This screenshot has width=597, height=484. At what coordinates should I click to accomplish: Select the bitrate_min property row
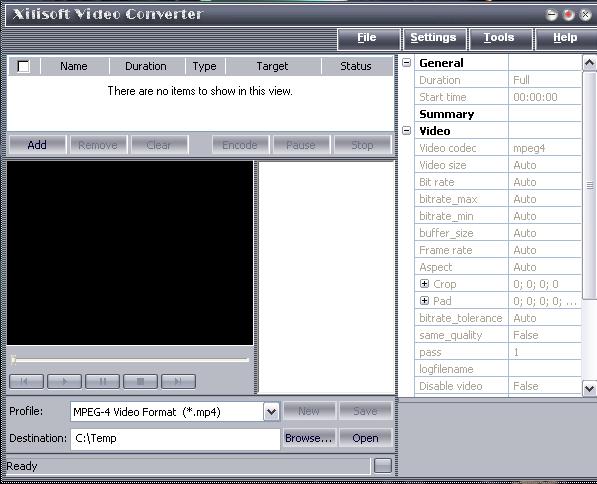tap(498, 216)
